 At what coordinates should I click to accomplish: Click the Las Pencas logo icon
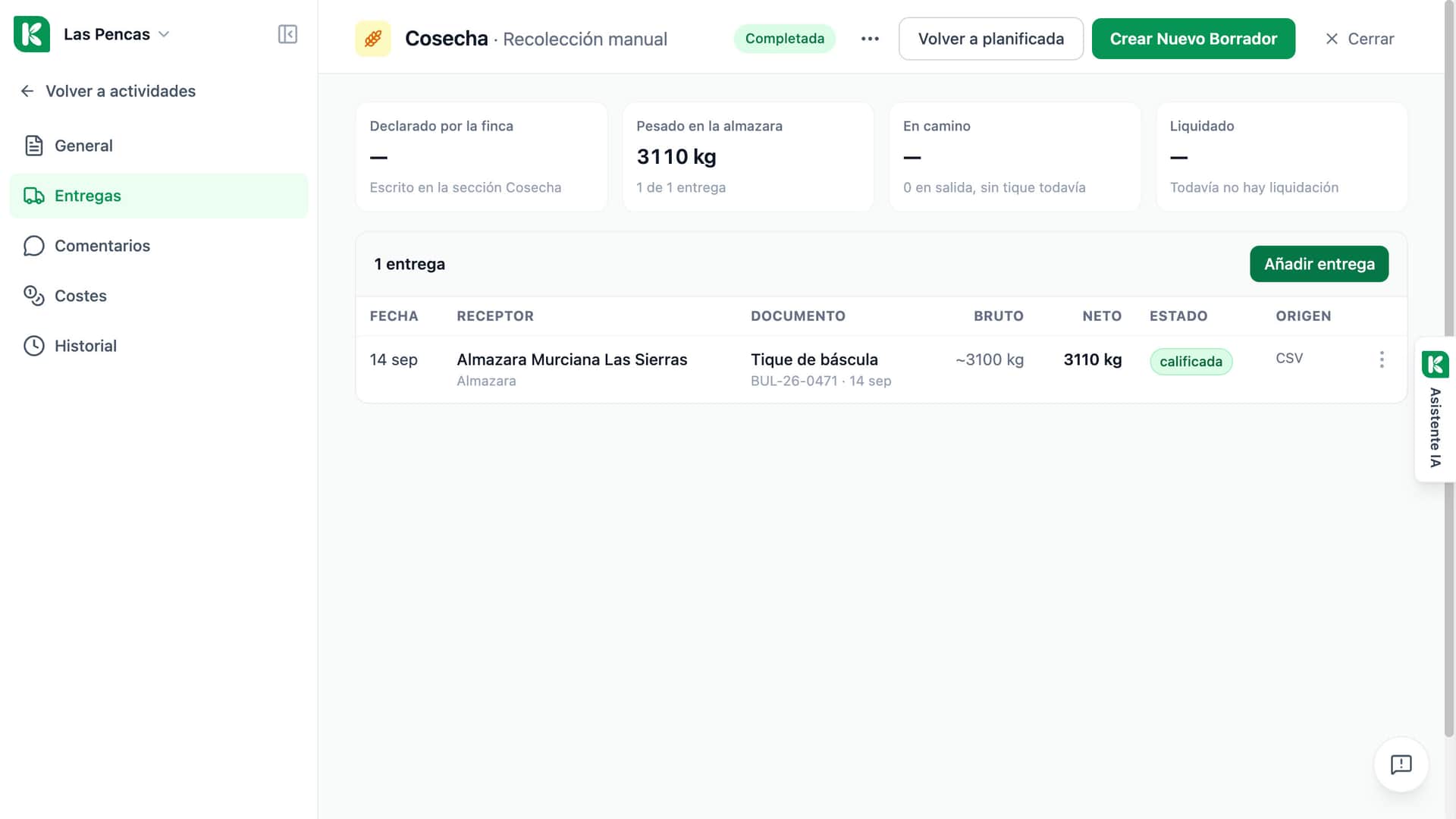click(32, 34)
